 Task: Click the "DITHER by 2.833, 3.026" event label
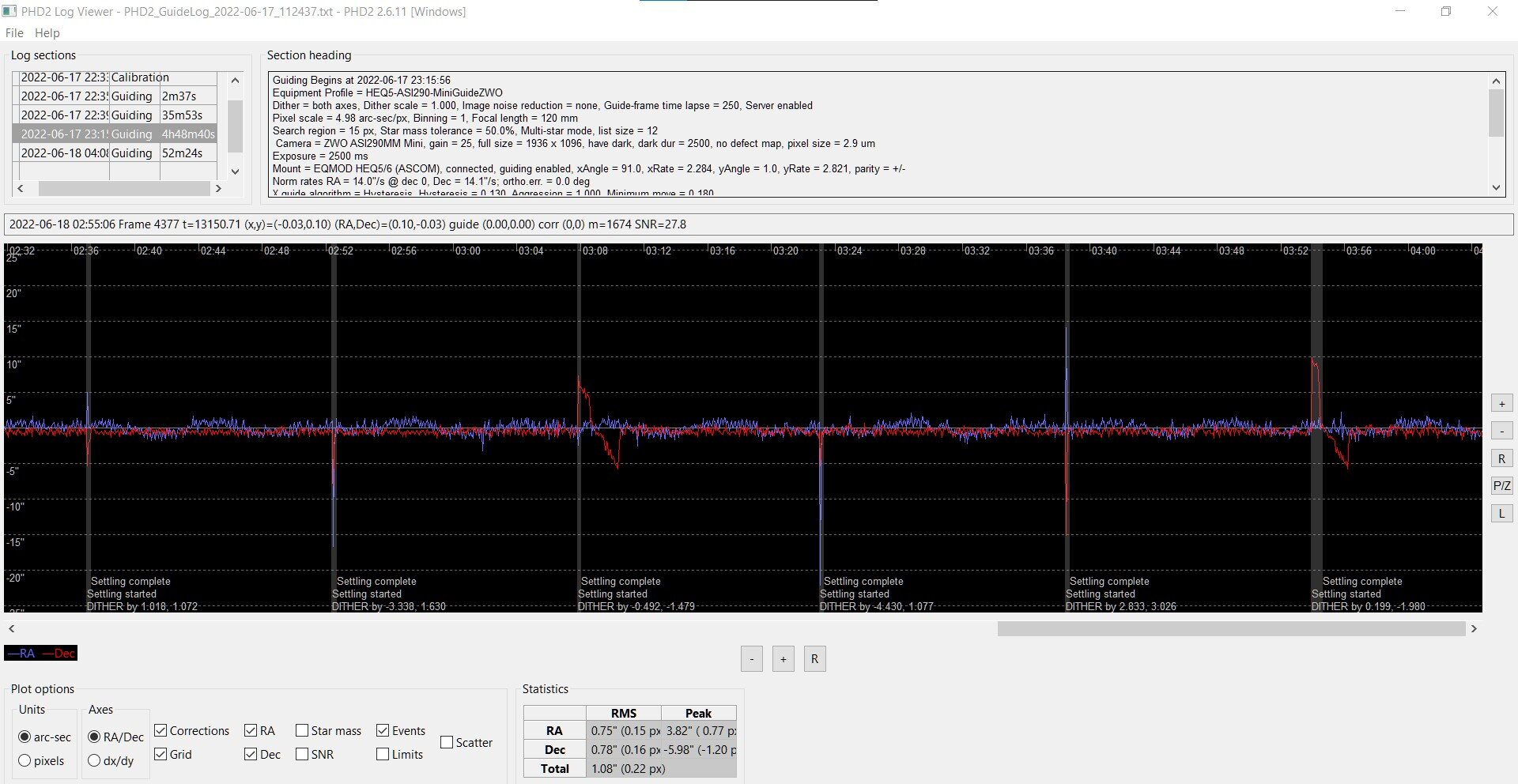click(x=1121, y=607)
